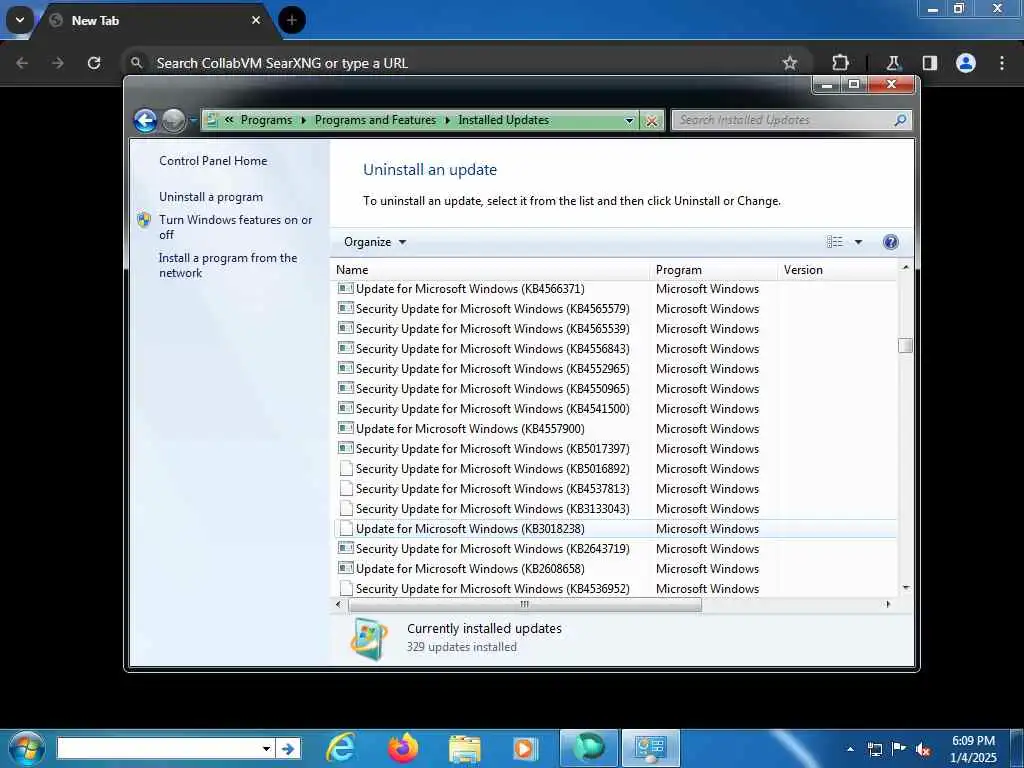Viewport: 1024px width, 768px height.
Task: Expand the view options dropdown arrow
Action: [858, 242]
